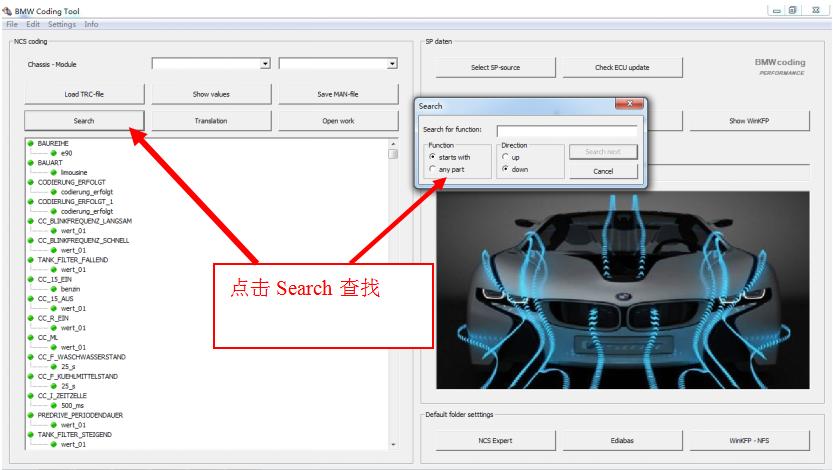Click the Show WinKFP button
This screenshot has height=470, width=833.
(x=749, y=121)
